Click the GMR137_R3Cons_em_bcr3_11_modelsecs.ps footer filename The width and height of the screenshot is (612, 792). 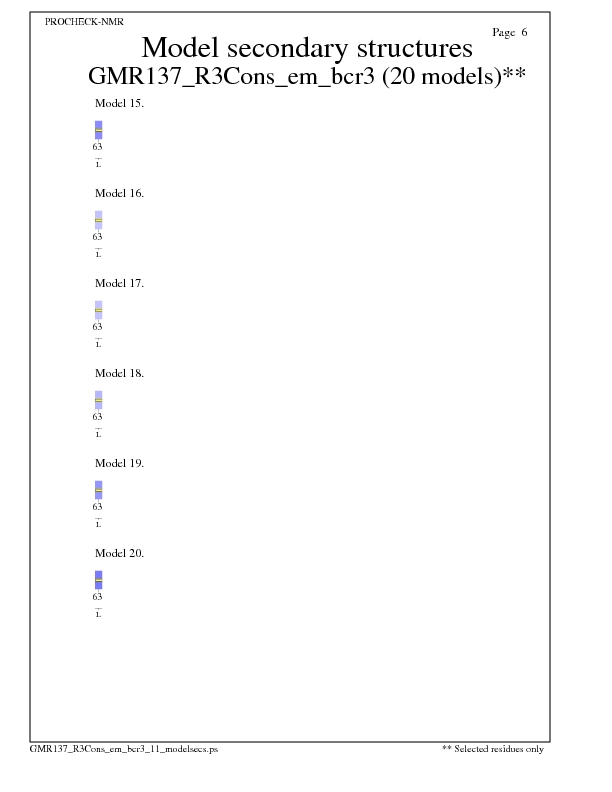click(x=124, y=749)
